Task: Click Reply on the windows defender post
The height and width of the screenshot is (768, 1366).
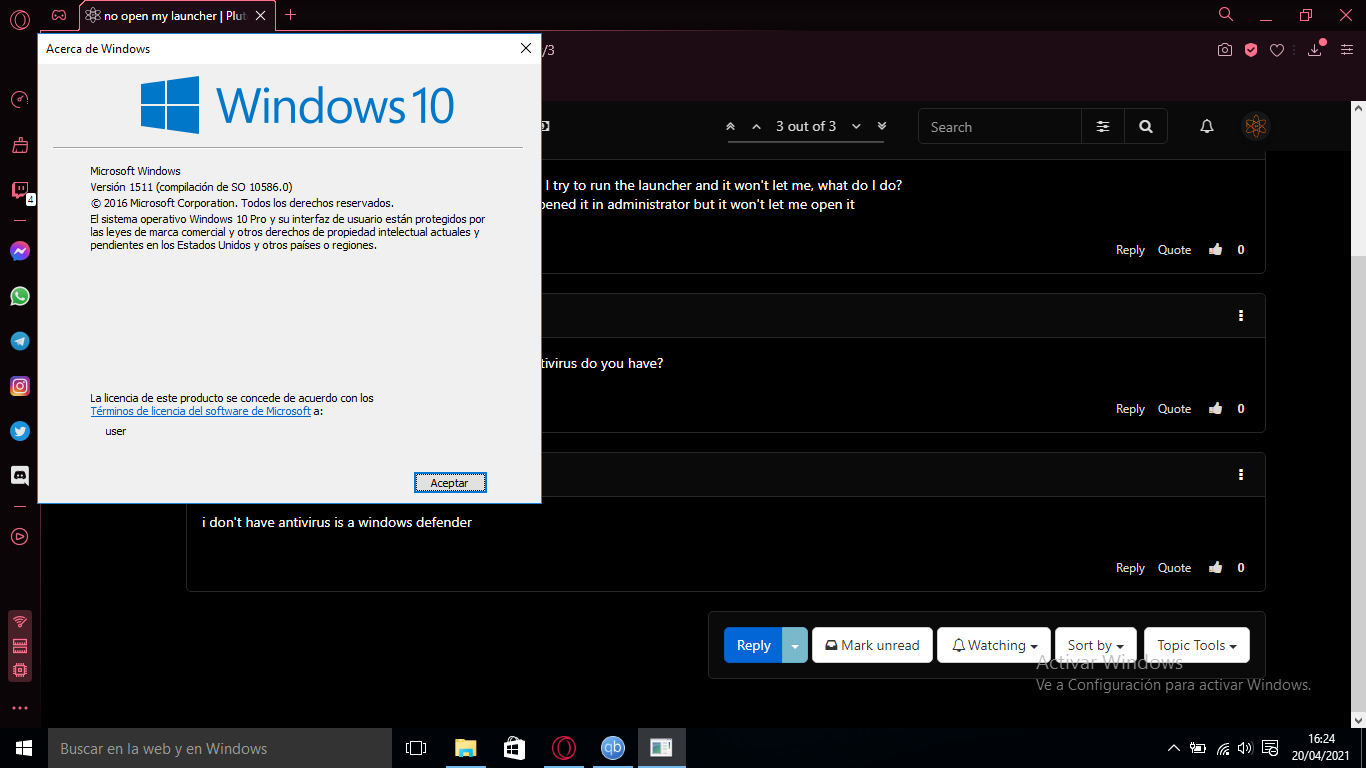Action: (x=1130, y=568)
